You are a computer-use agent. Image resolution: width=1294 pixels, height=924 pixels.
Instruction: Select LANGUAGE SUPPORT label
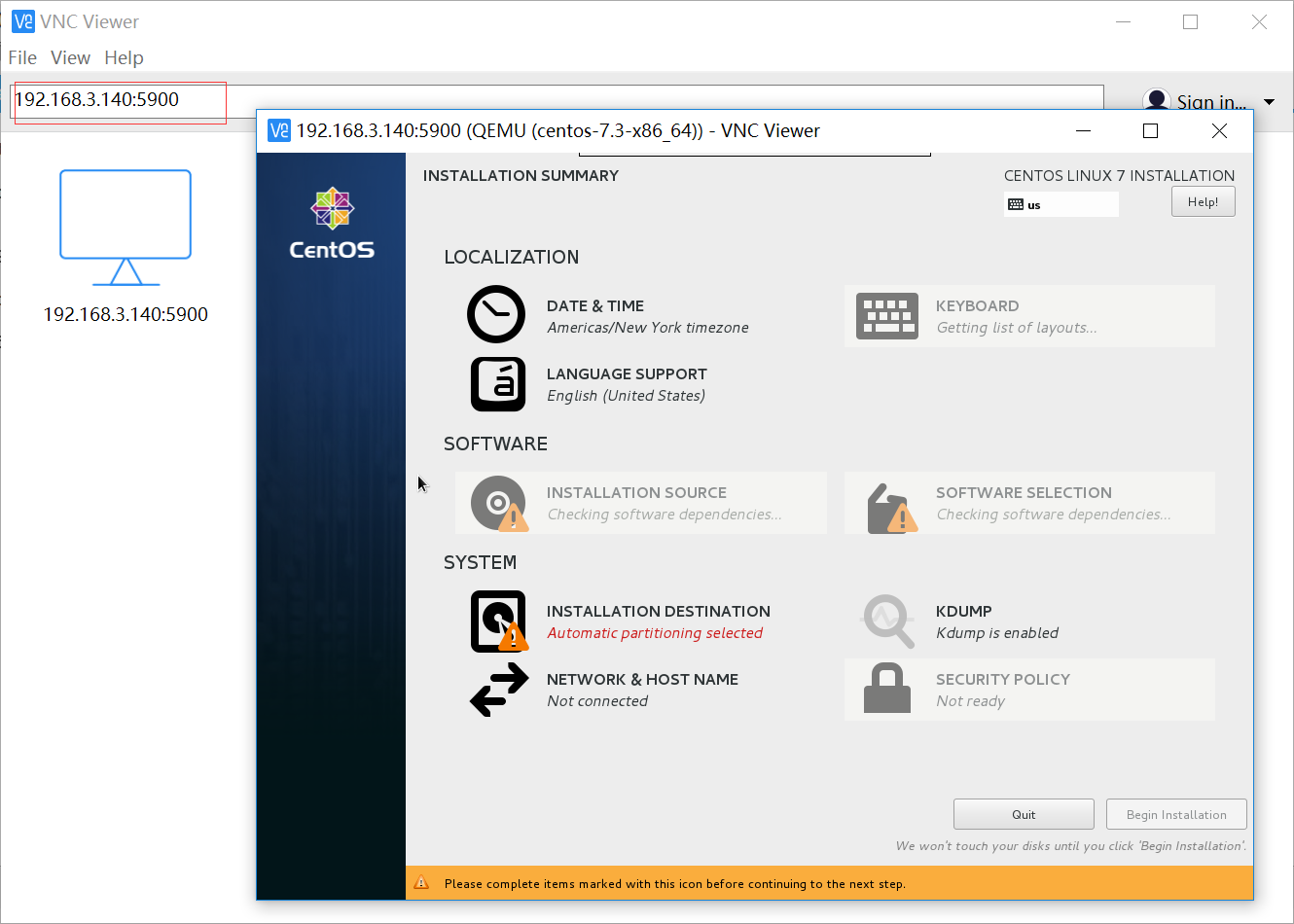point(627,373)
